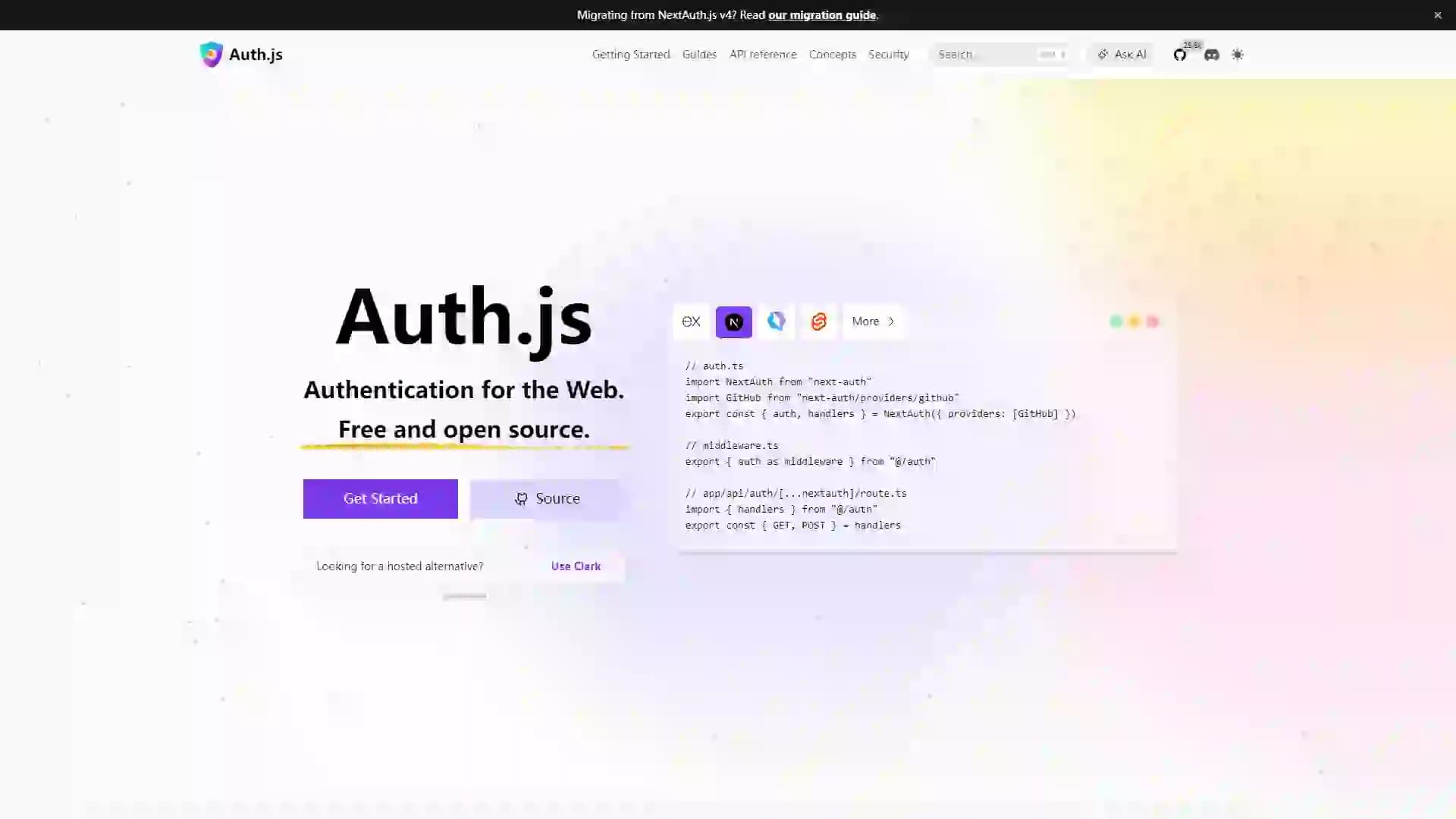The width and height of the screenshot is (1456, 819).
Task: Click the Getting Started menu item
Action: point(631,54)
